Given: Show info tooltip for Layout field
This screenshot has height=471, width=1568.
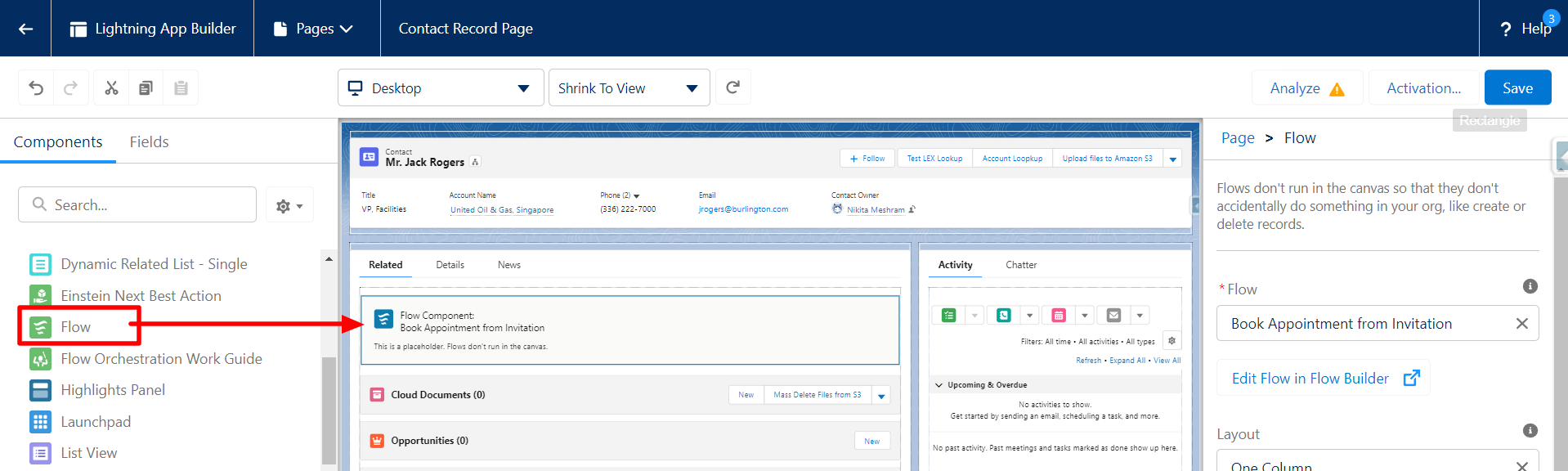Looking at the screenshot, I should coord(1530,431).
